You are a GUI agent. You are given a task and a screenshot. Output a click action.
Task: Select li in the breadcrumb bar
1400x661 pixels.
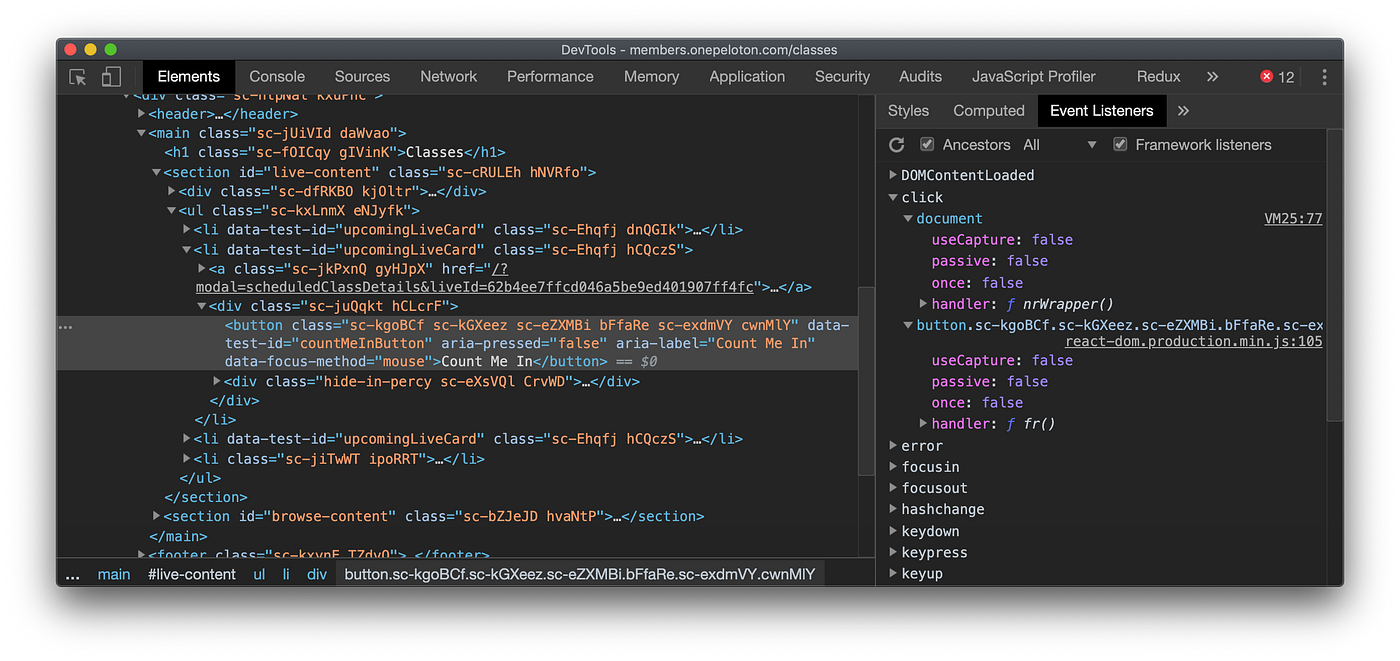pyautogui.click(x=286, y=575)
